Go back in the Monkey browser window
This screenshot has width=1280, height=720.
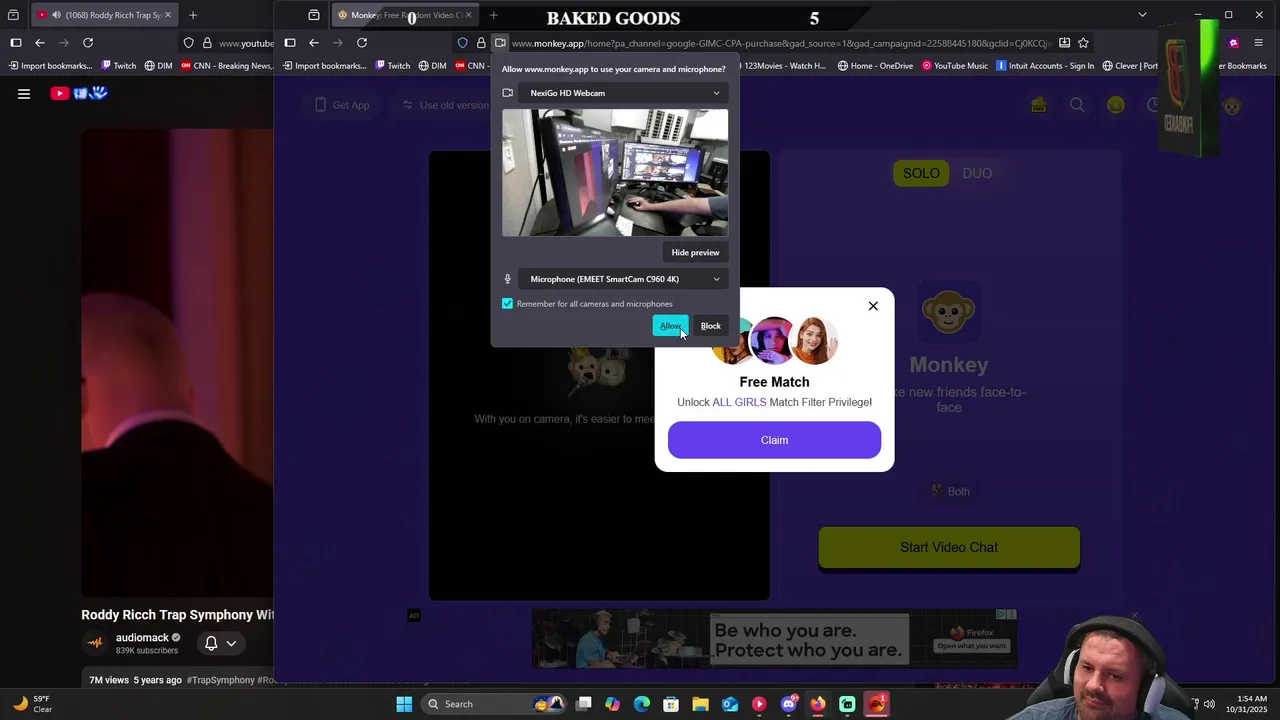pyautogui.click(x=314, y=43)
